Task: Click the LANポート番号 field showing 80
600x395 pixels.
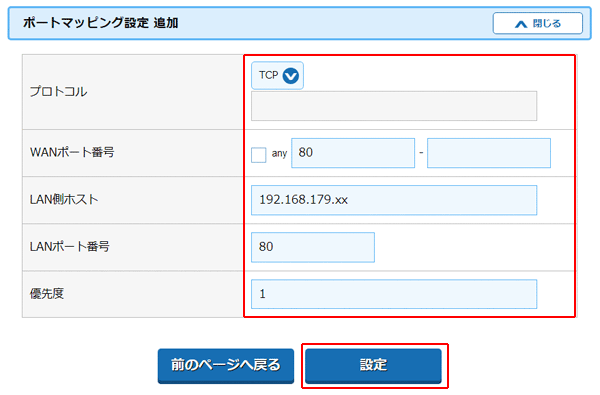Action: 313,247
